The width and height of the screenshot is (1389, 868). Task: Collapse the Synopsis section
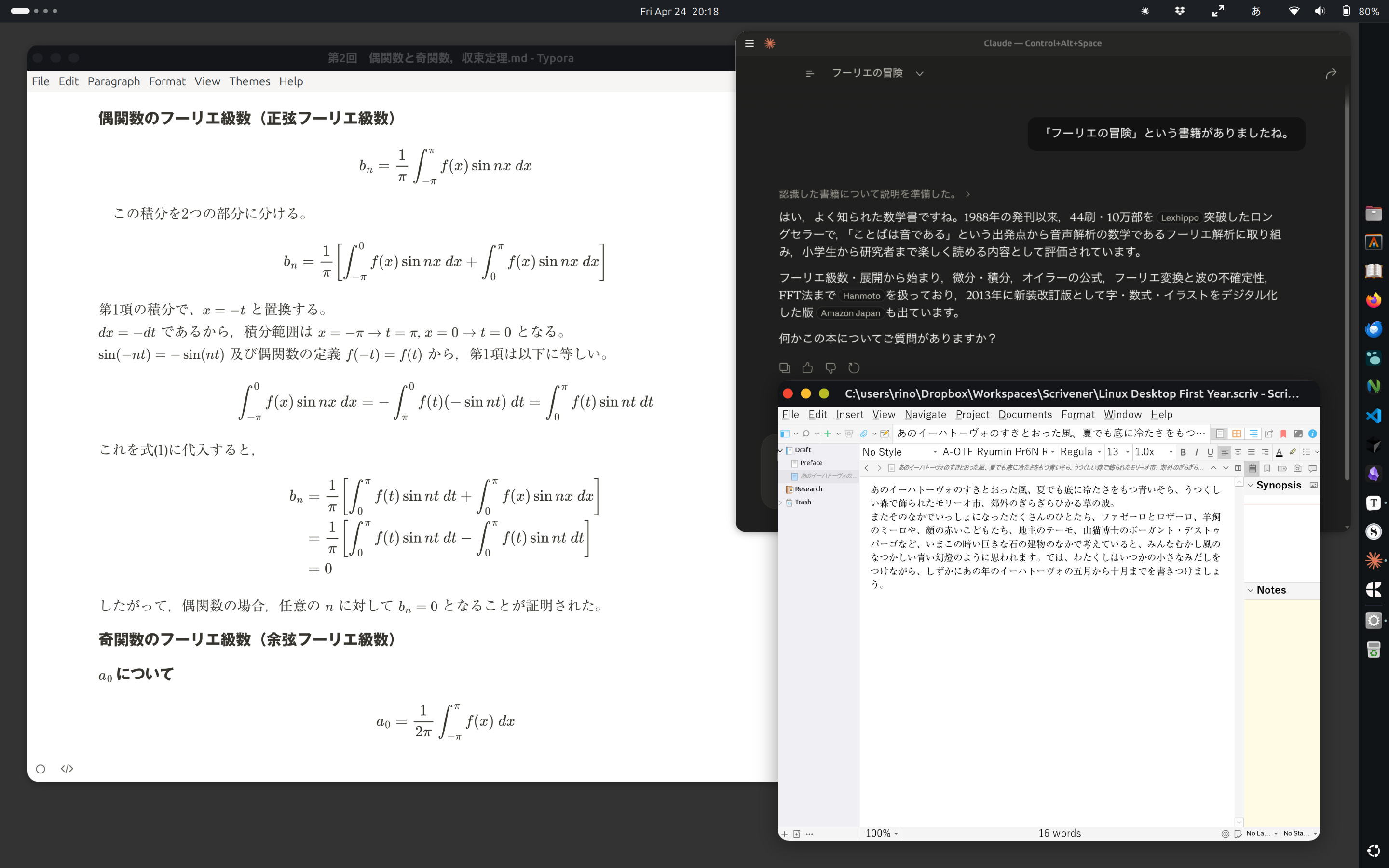(x=1251, y=485)
